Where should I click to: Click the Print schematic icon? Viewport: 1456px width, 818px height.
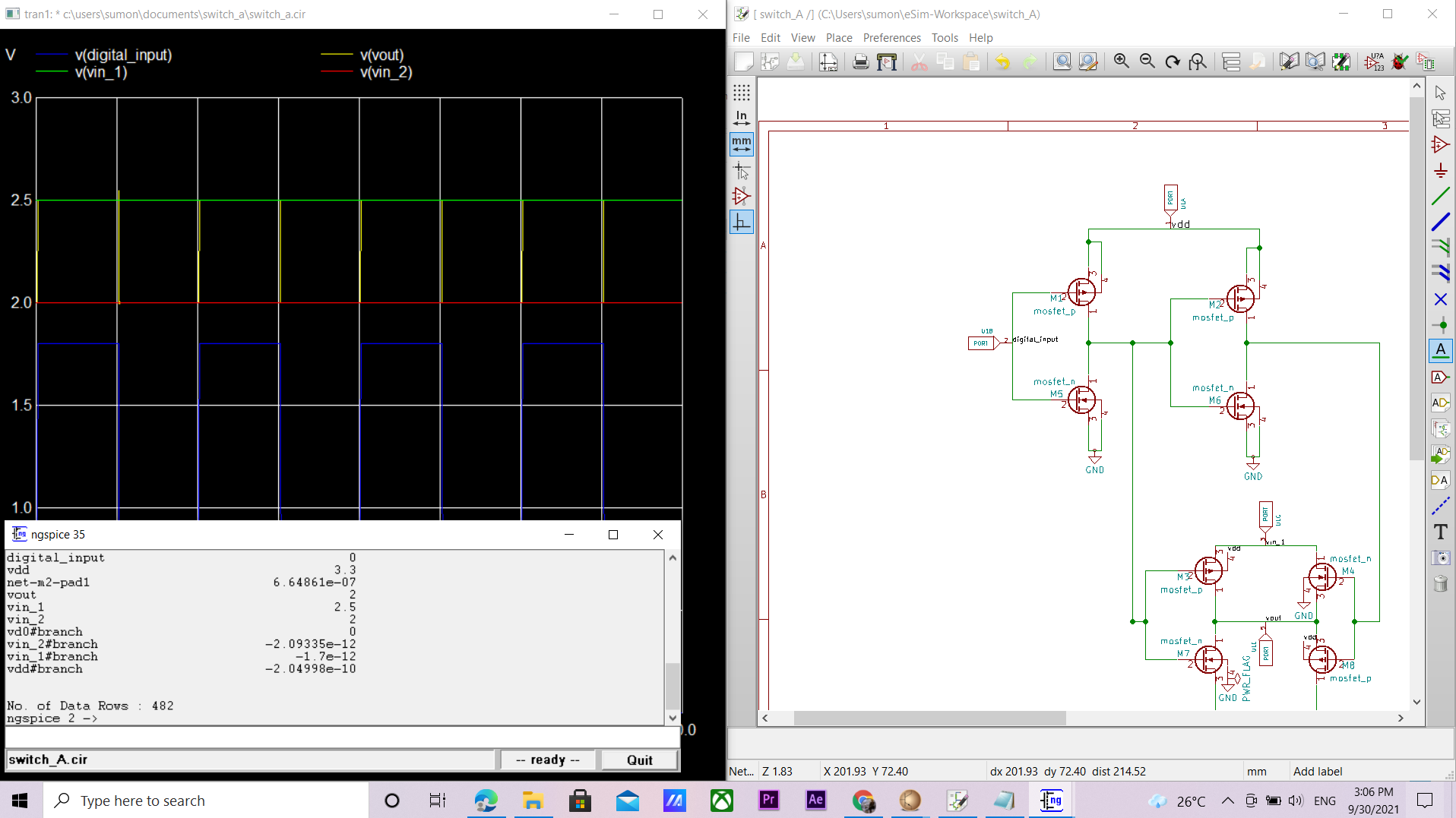tap(860, 62)
